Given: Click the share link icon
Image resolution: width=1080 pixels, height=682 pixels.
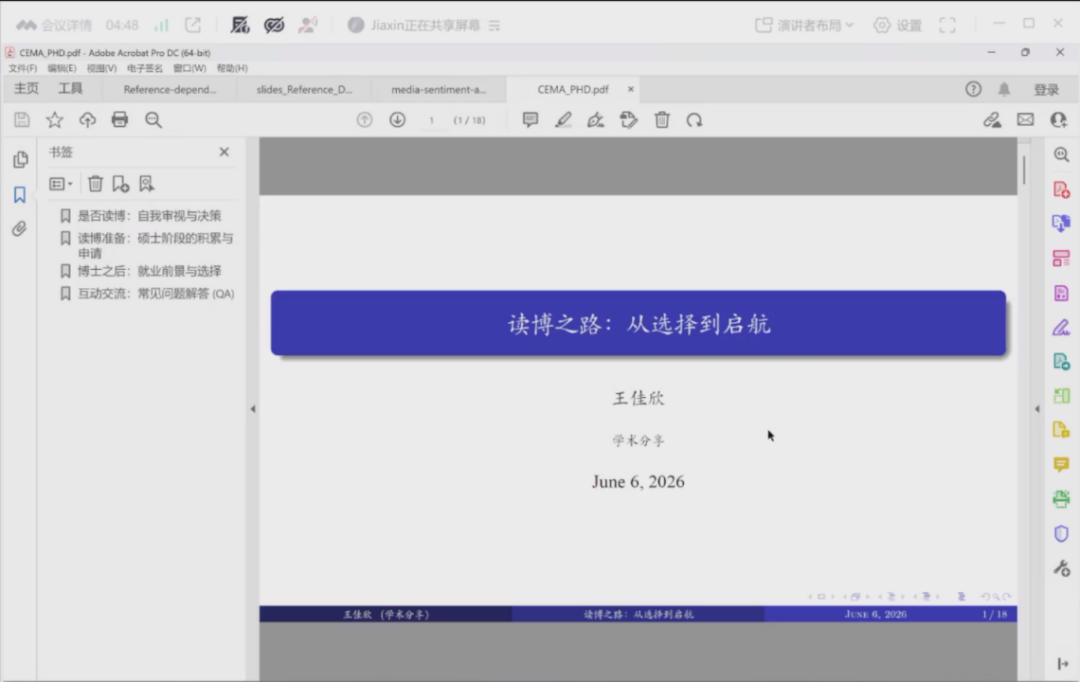Looking at the screenshot, I should 992,120.
